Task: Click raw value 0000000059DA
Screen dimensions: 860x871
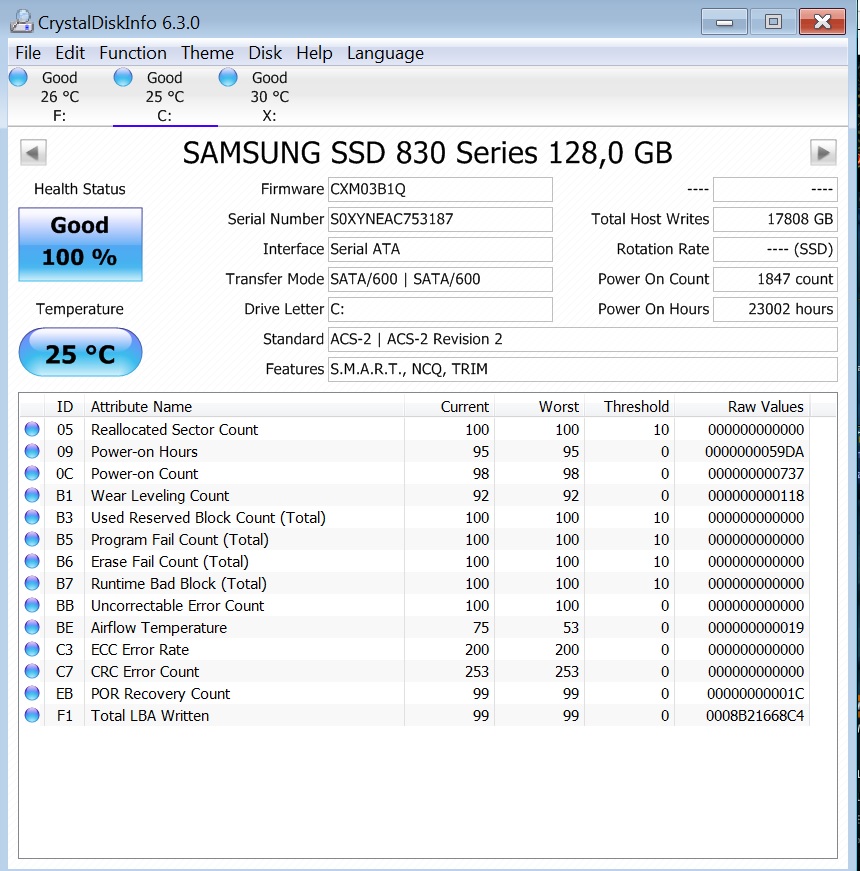Action: [x=754, y=452]
